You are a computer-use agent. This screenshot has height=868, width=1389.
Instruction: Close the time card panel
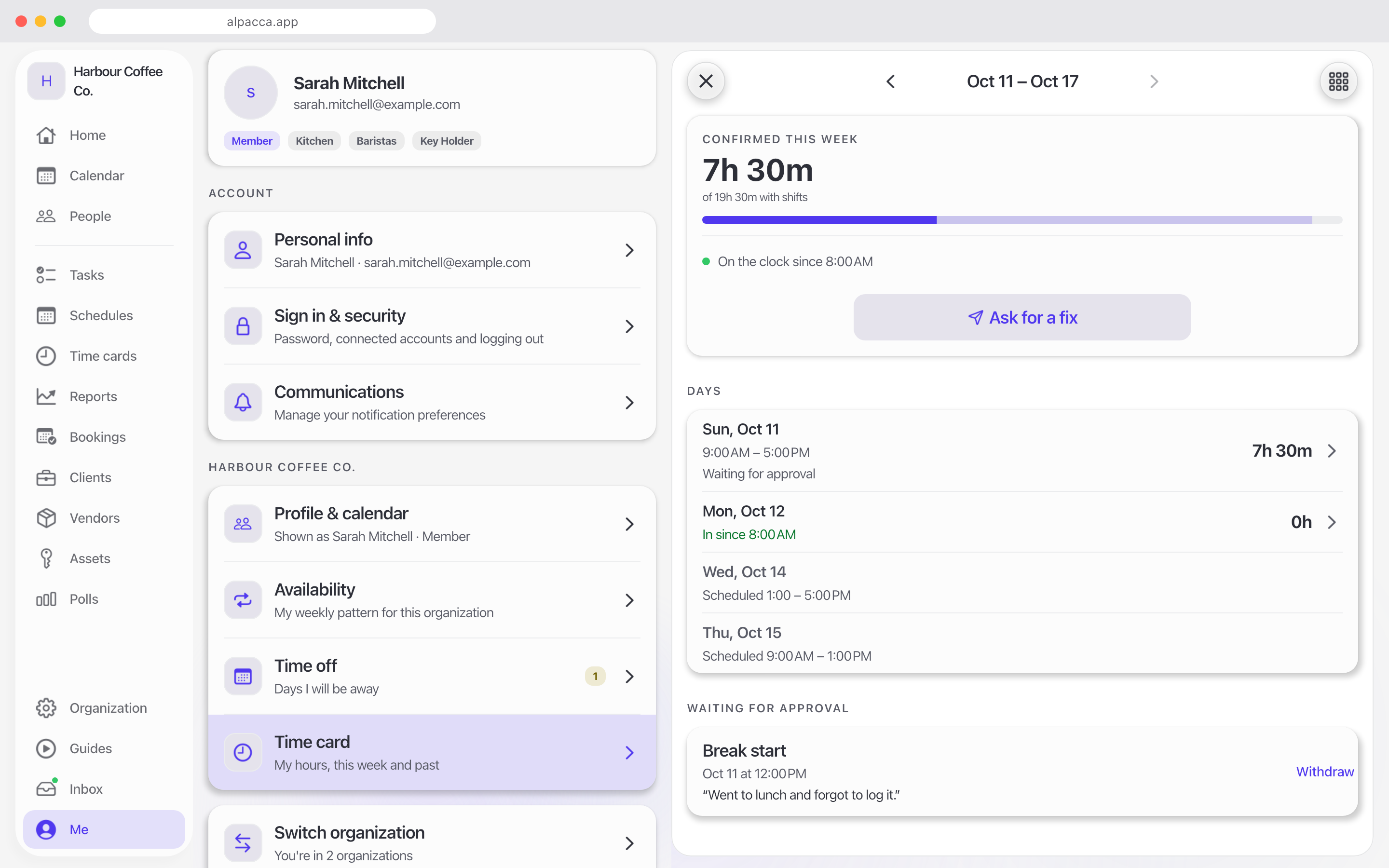[x=706, y=81]
